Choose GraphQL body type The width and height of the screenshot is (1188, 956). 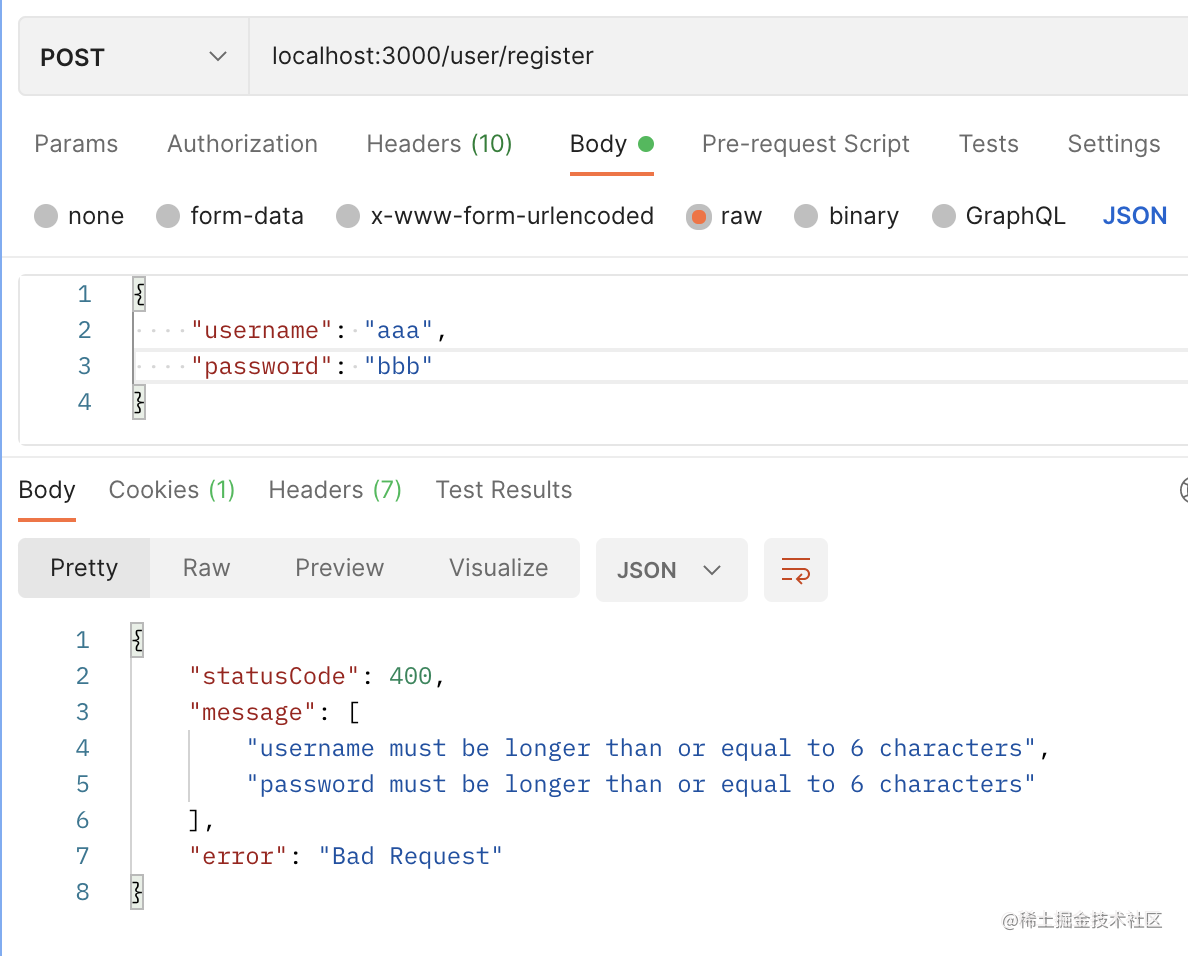click(943, 216)
